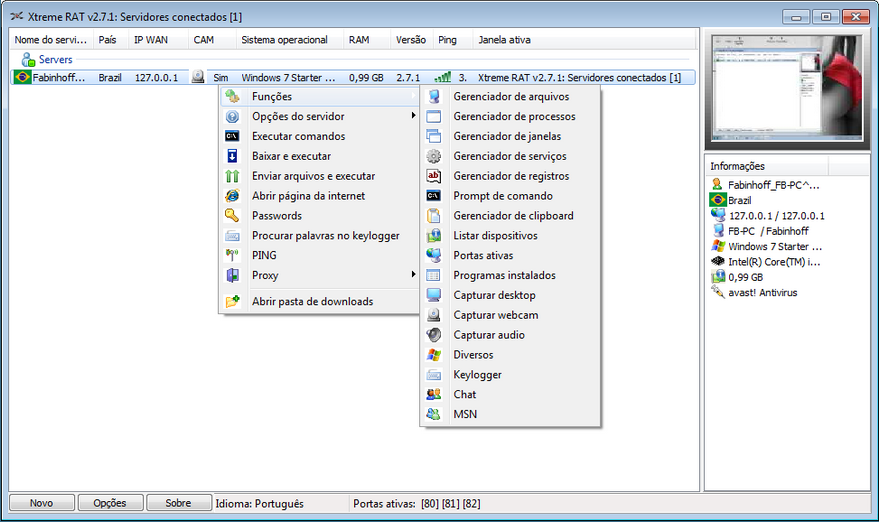879x522 pixels.
Task: Click the Passwords key icon
Action: (232, 215)
